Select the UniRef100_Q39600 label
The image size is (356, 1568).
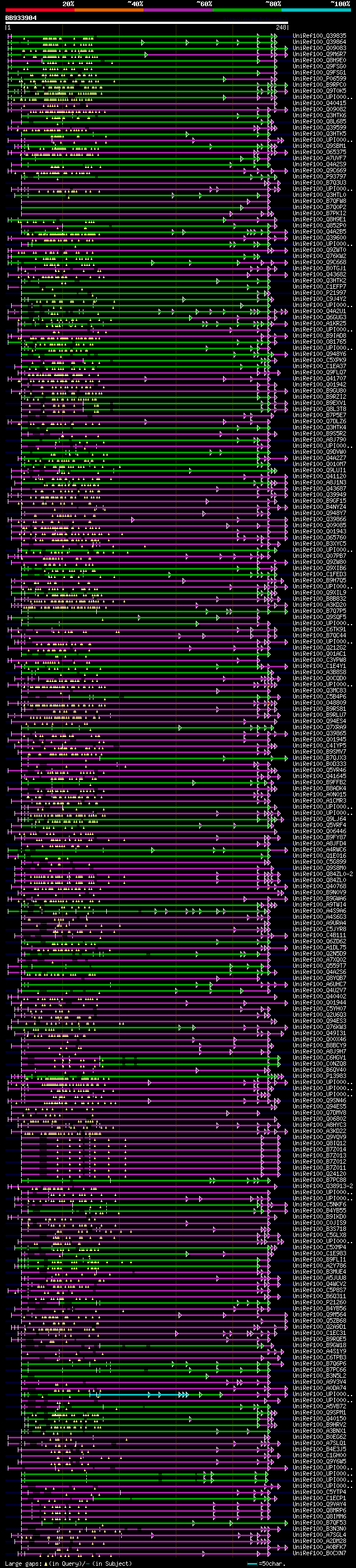(319, 238)
